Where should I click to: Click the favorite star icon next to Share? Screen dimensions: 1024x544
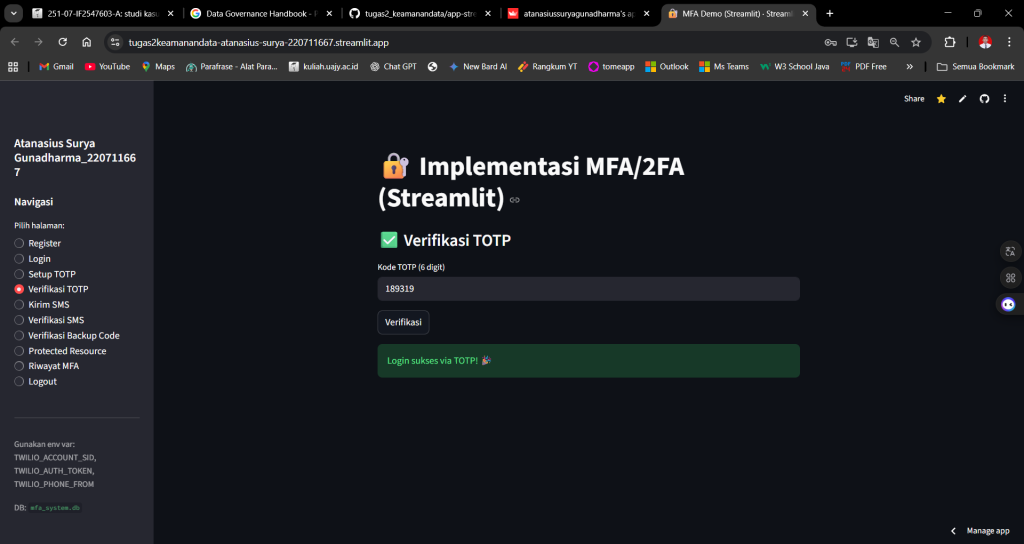click(x=941, y=99)
